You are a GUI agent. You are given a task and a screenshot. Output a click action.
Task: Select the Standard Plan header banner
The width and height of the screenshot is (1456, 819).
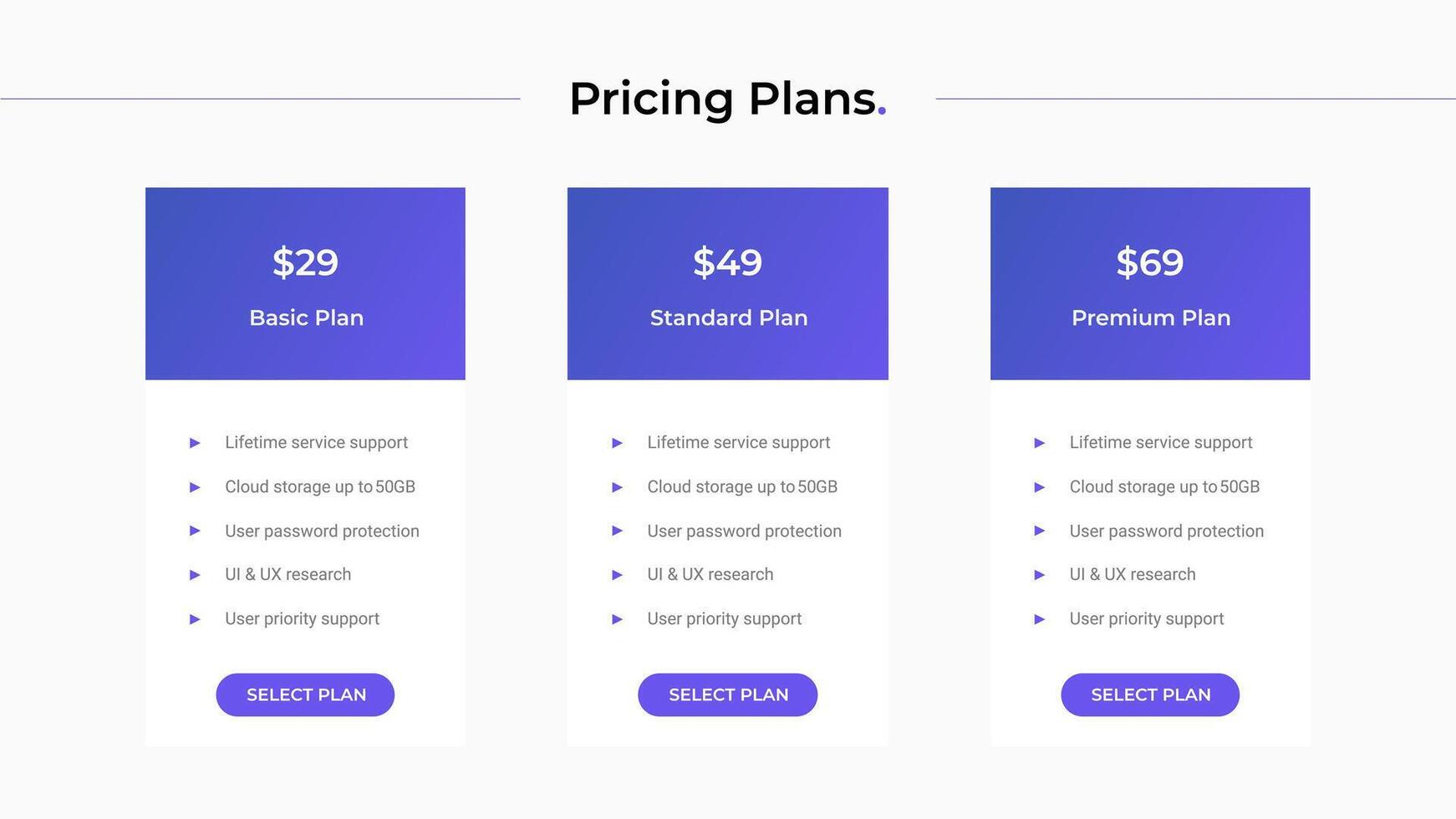point(727,282)
